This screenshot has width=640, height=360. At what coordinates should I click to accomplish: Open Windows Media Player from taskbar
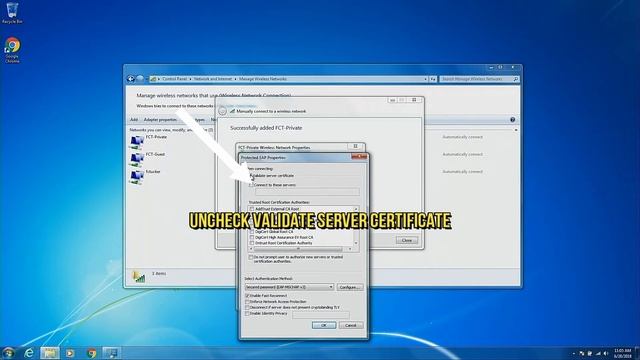click(x=70, y=353)
